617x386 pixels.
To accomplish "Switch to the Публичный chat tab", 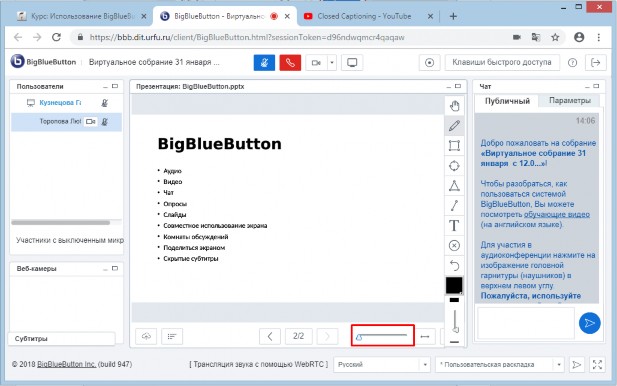I will [507, 101].
